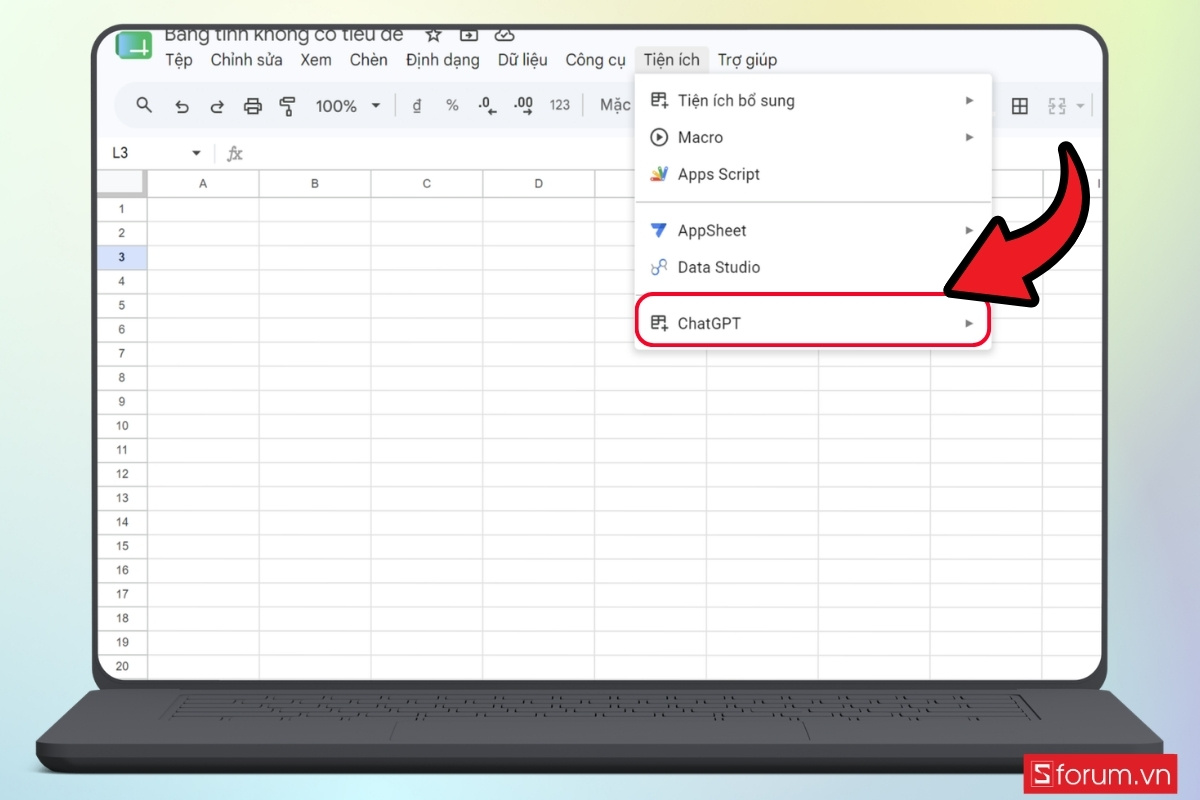Image resolution: width=1200 pixels, height=800 pixels.
Task: Click cell B5
Action: (315, 305)
